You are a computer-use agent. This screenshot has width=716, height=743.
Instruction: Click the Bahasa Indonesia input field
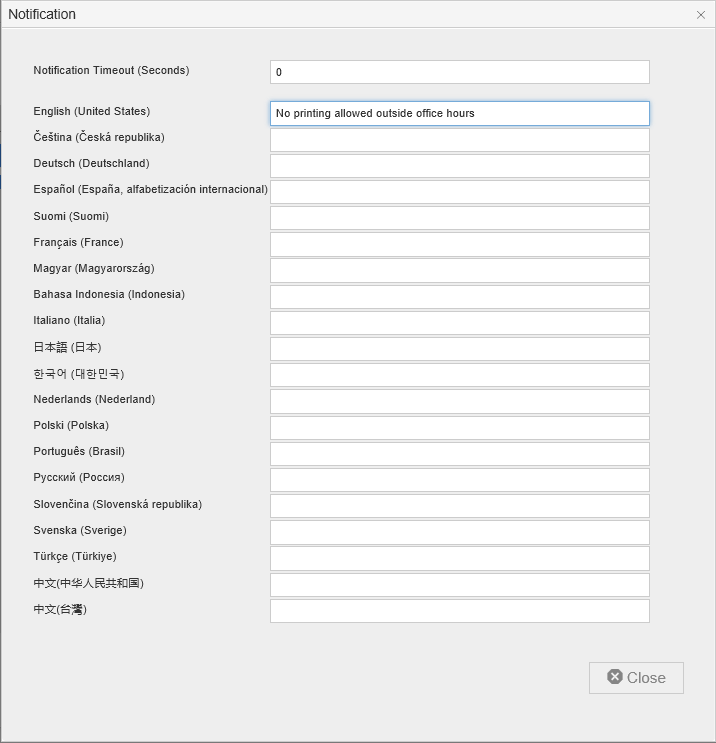[459, 297]
